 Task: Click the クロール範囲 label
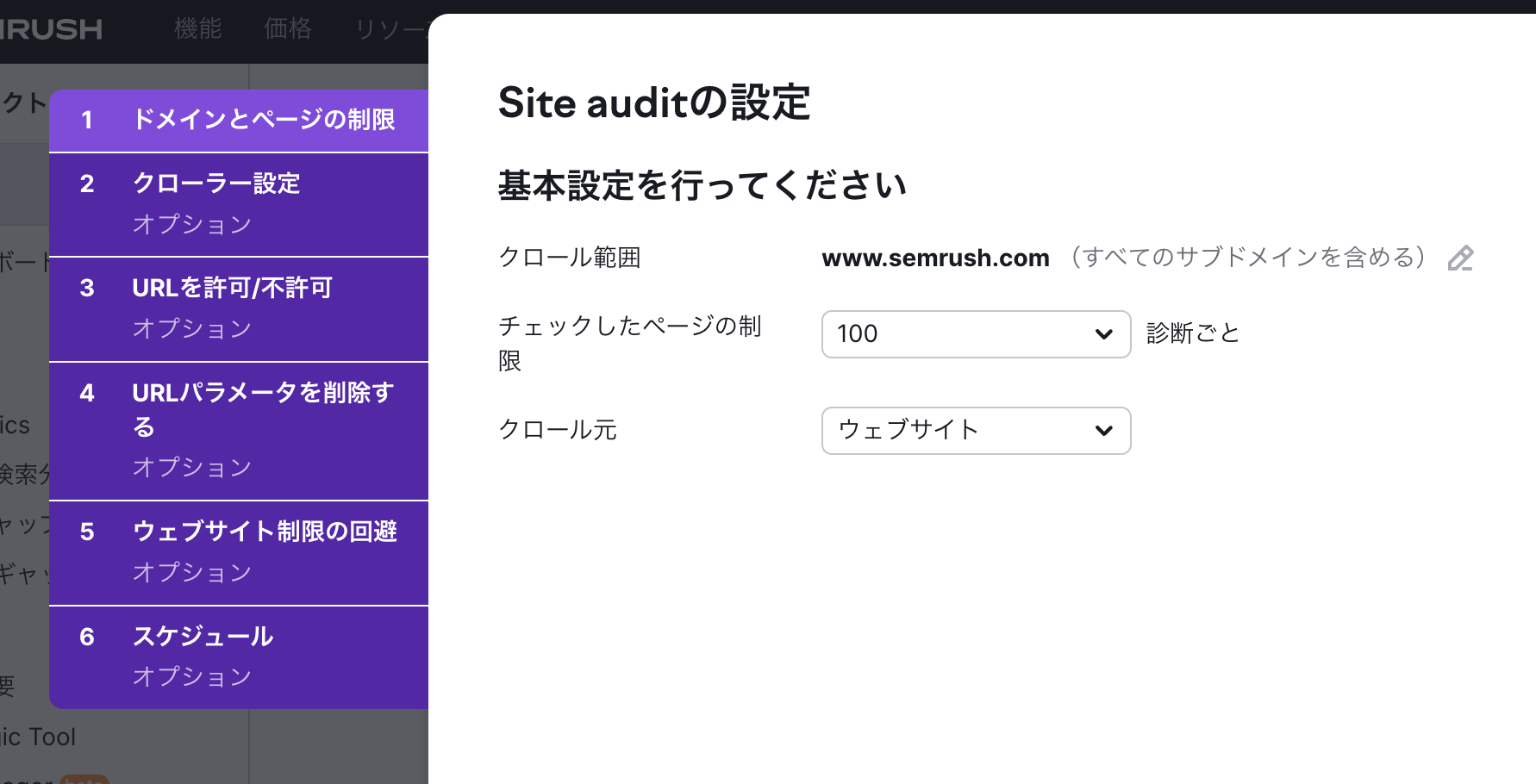[x=570, y=258]
